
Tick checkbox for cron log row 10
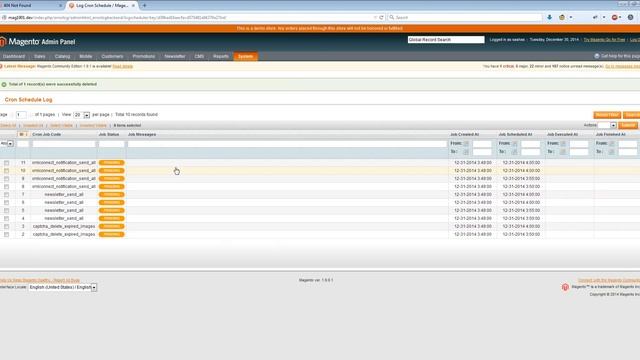(7, 171)
